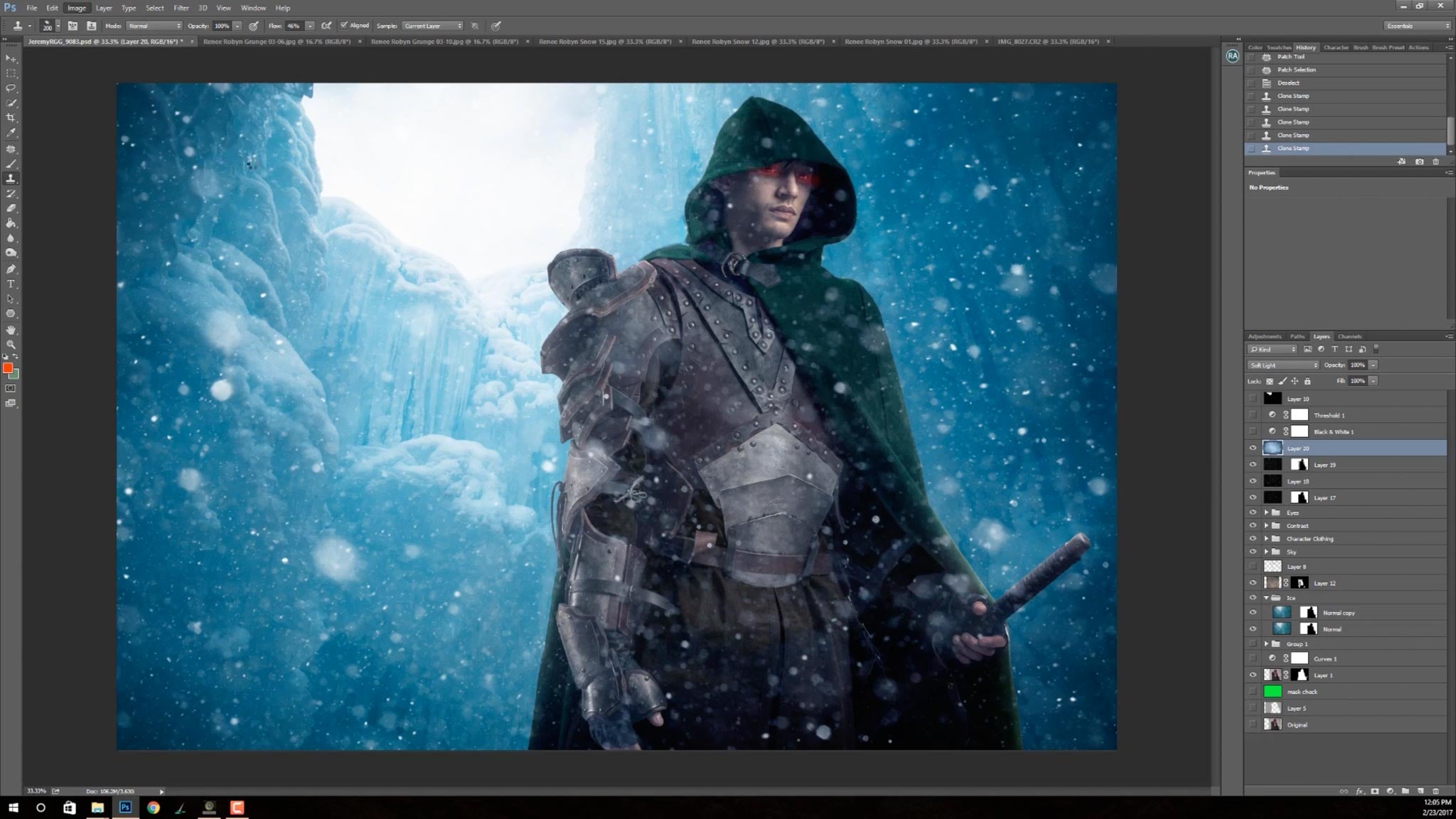
Task: Click the orange foreground color swatch
Action: click(x=9, y=368)
